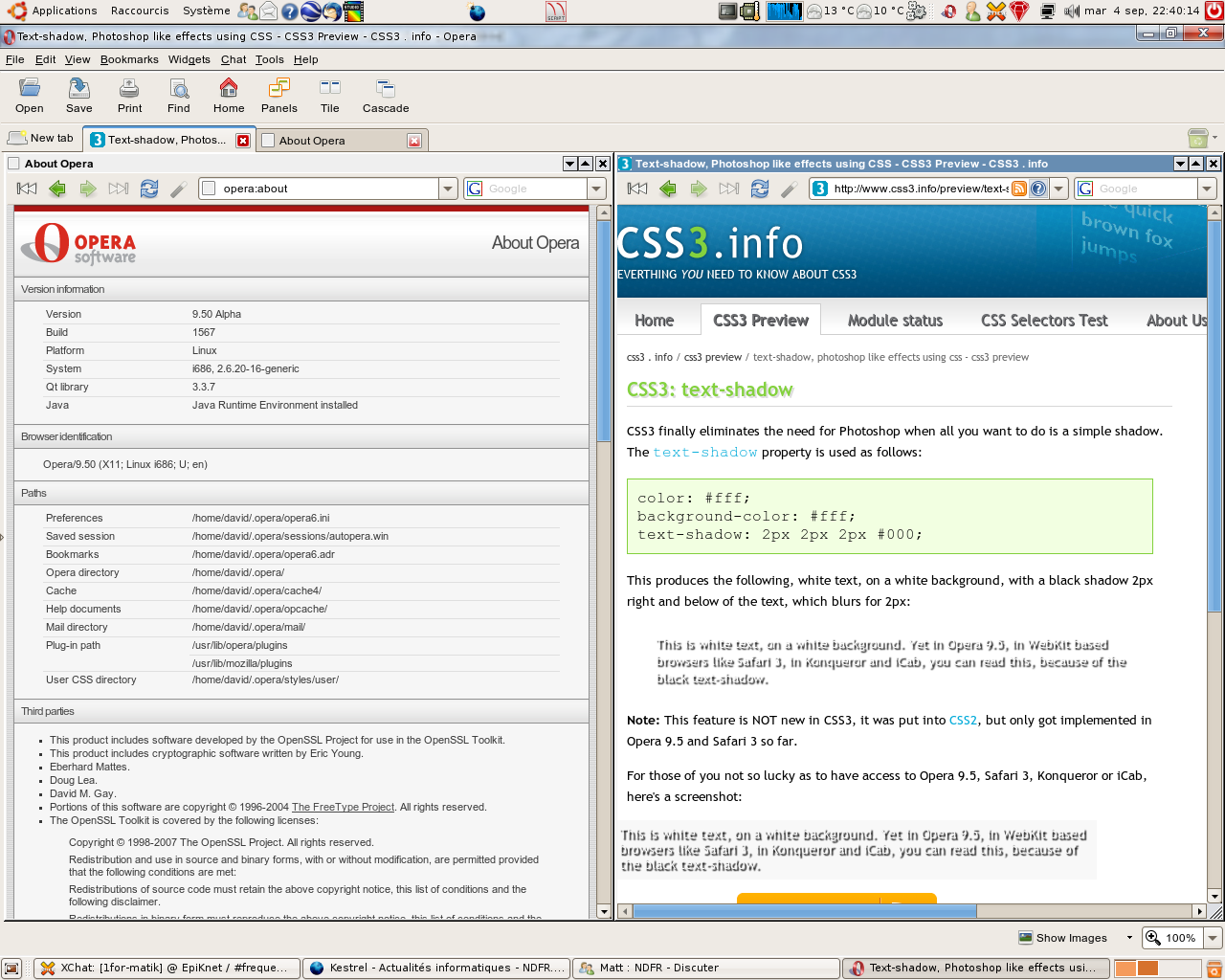This screenshot has height=980, width=1225.
Task: Open the zoom 100% dropdown
Action: tap(1213, 938)
